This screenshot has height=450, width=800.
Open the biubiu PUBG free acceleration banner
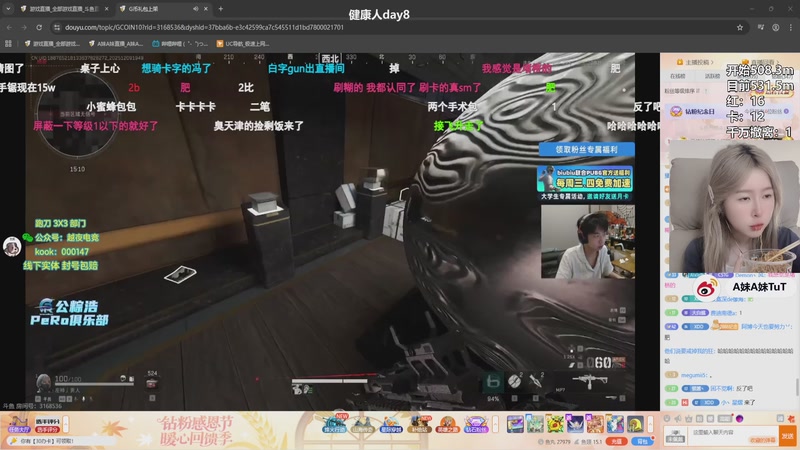click(585, 183)
